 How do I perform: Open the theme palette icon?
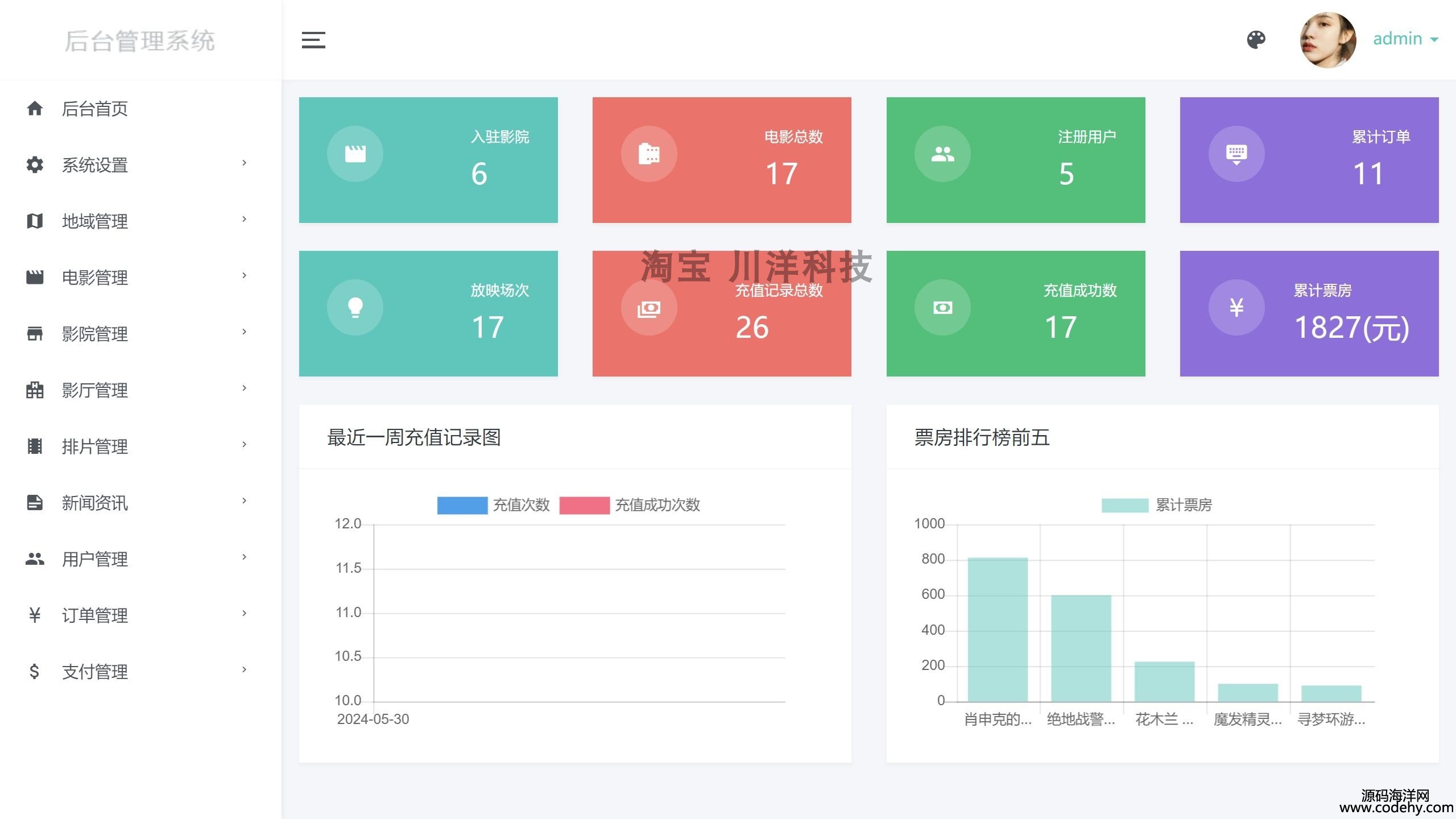(1256, 39)
